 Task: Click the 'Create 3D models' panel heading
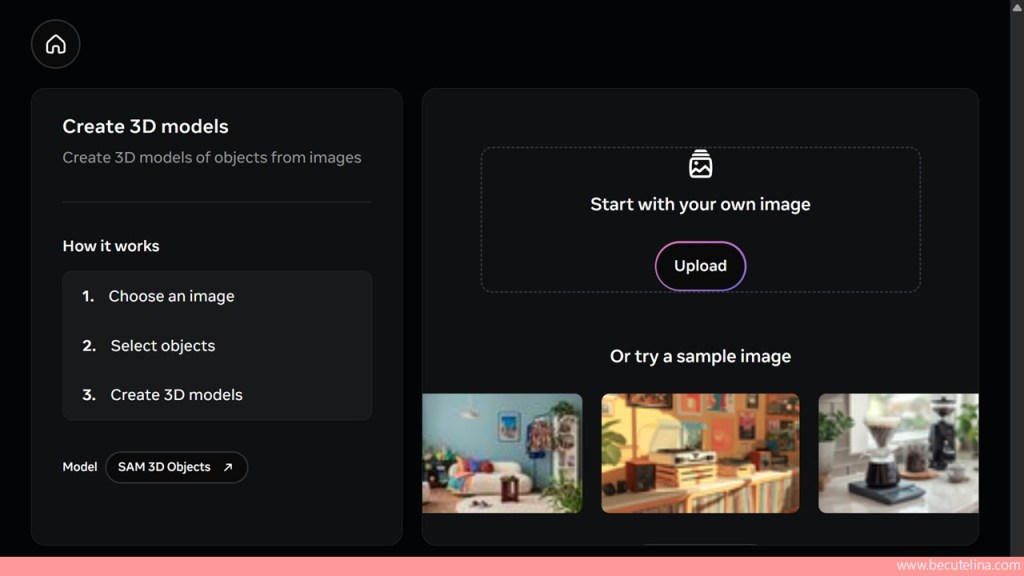[145, 127]
